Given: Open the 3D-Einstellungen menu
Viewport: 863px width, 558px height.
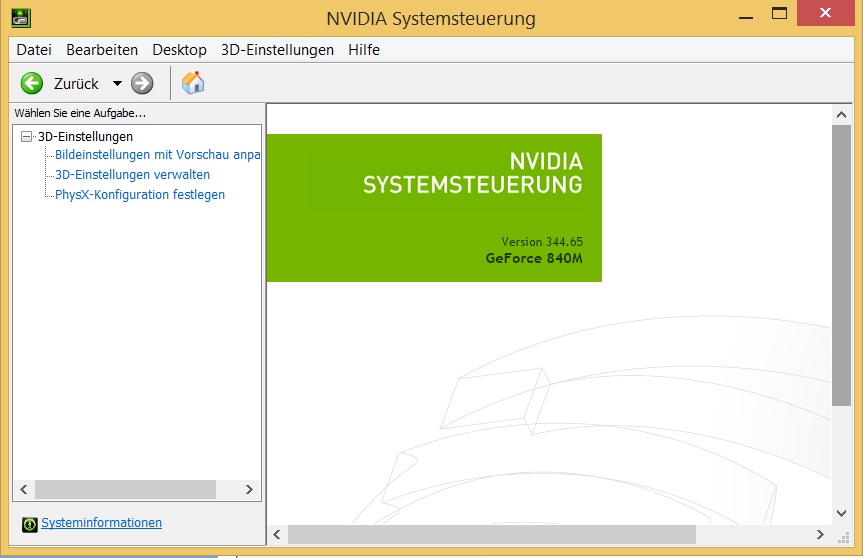Looking at the screenshot, I should click(277, 50).
